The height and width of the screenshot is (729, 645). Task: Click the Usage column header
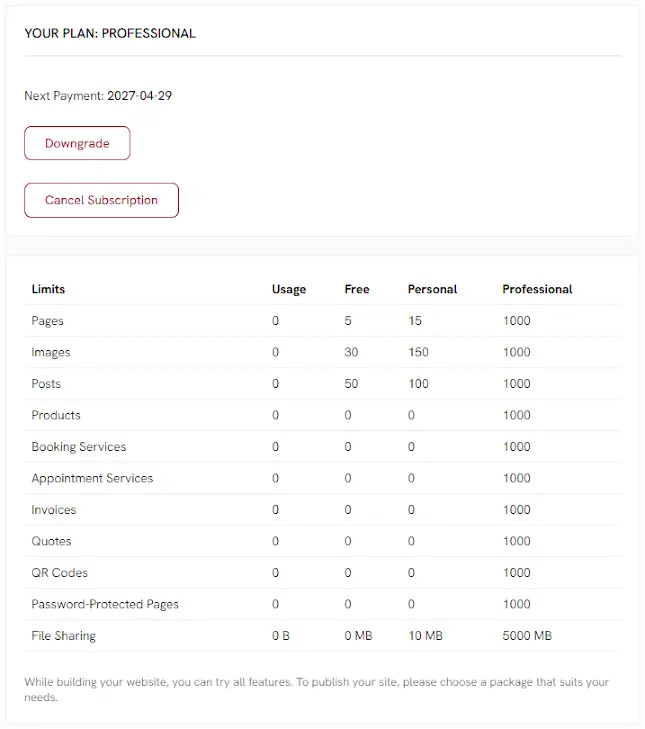pos(289,289)
